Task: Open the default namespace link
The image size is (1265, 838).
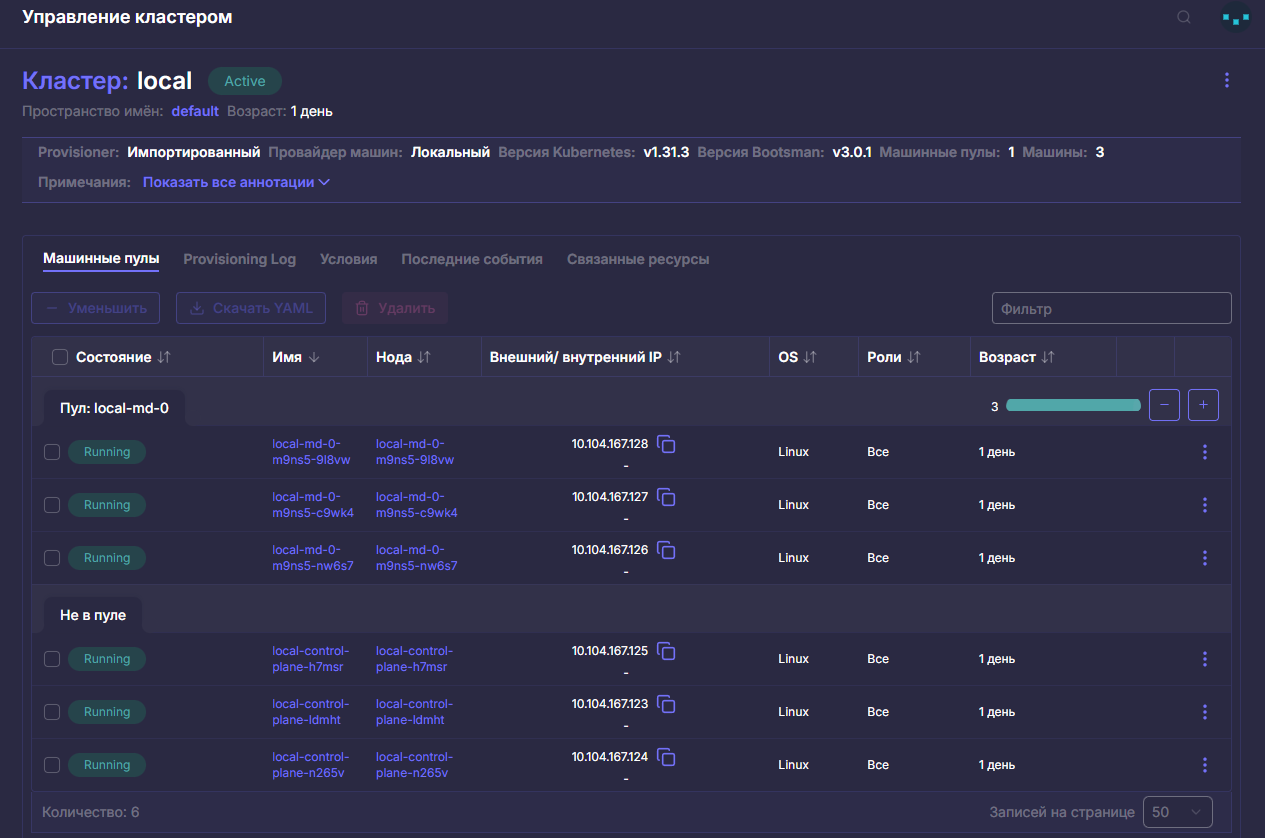Action: click(x=195, y=111)
